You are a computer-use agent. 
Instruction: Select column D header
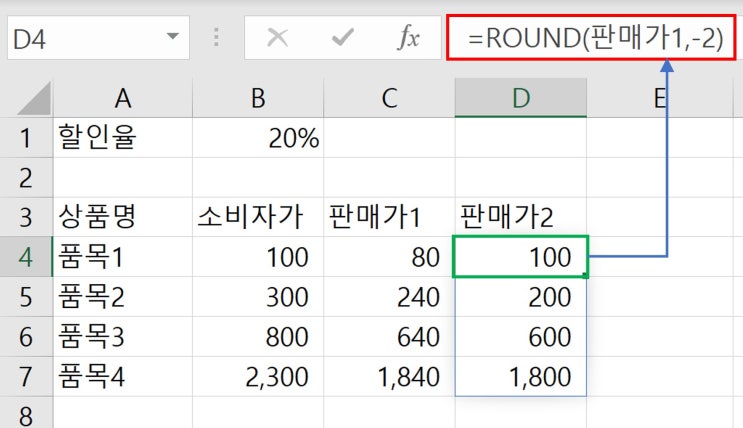pos(521,99)
